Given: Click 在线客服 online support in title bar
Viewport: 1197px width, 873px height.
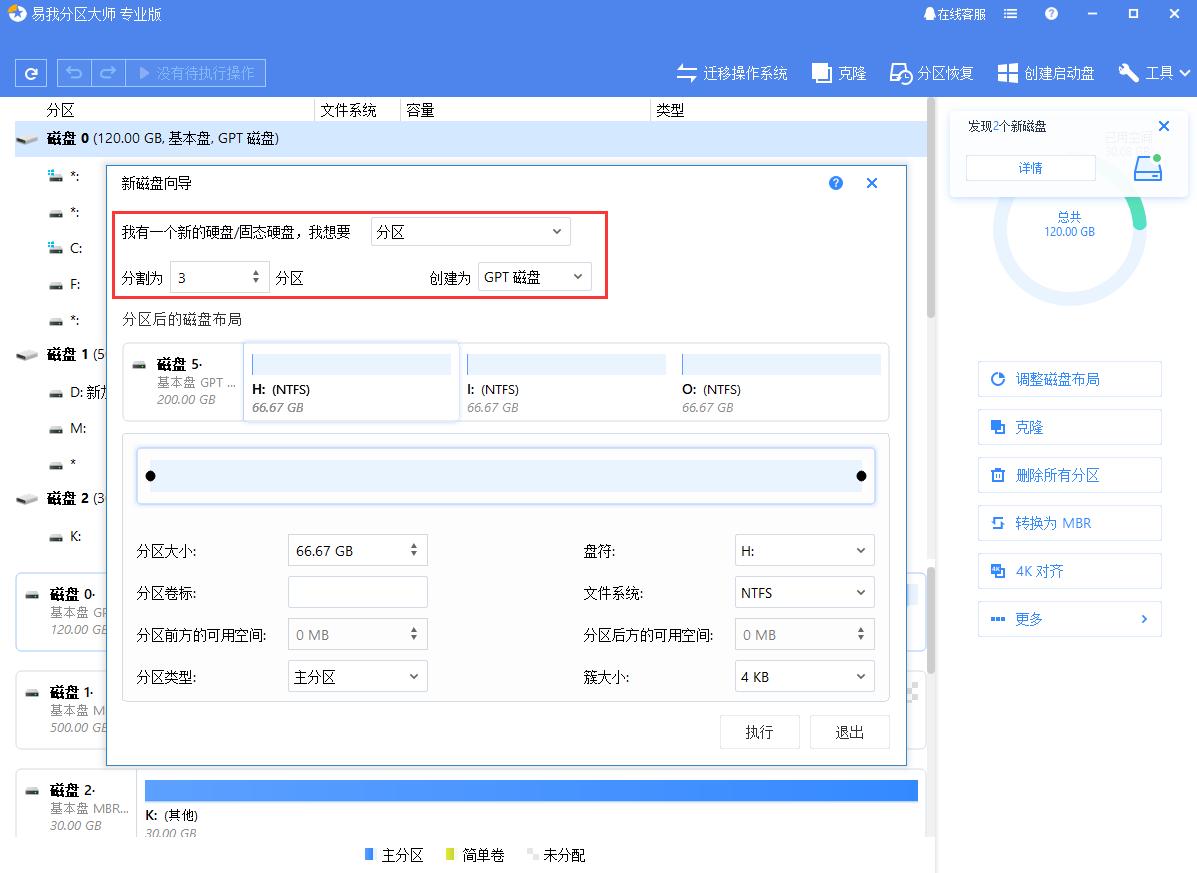Looking at the screenshot, I should click(955, 14).
